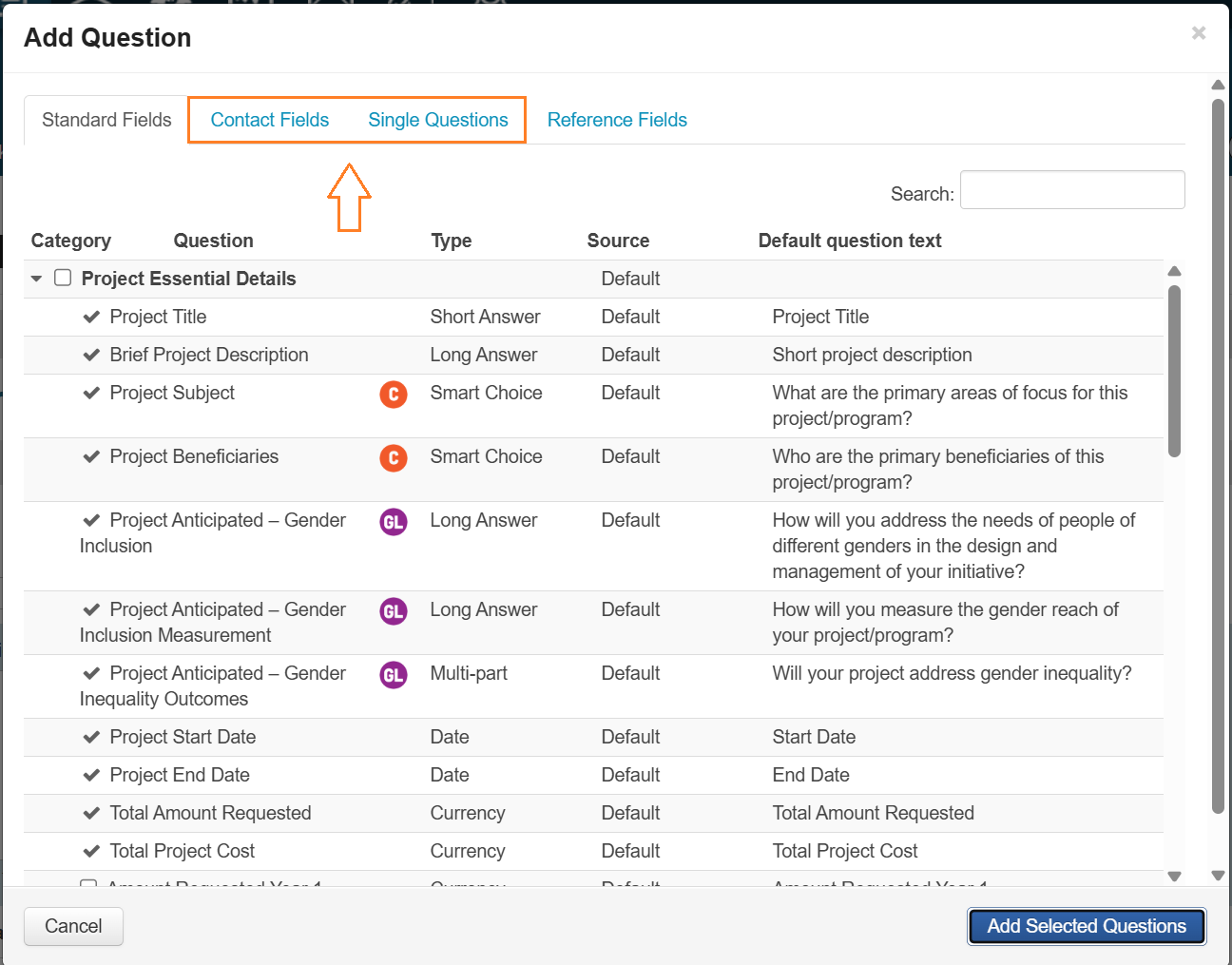Click the orange C icon beside Project Subject
Image resolution: width=1232 pixels, height=965 pixels.
tap(394, 395)
